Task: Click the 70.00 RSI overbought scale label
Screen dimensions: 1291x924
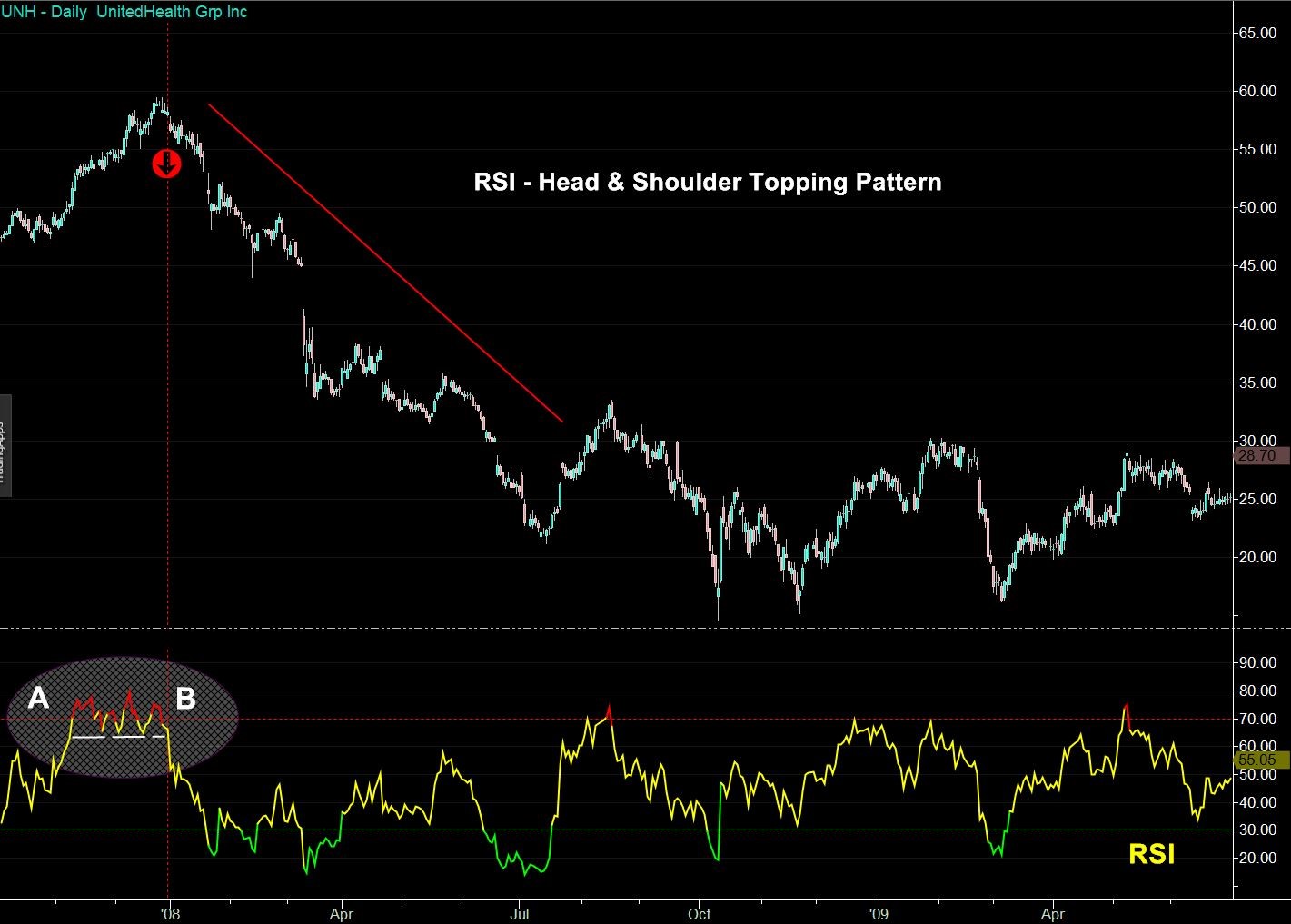Action: point(1257,719)
